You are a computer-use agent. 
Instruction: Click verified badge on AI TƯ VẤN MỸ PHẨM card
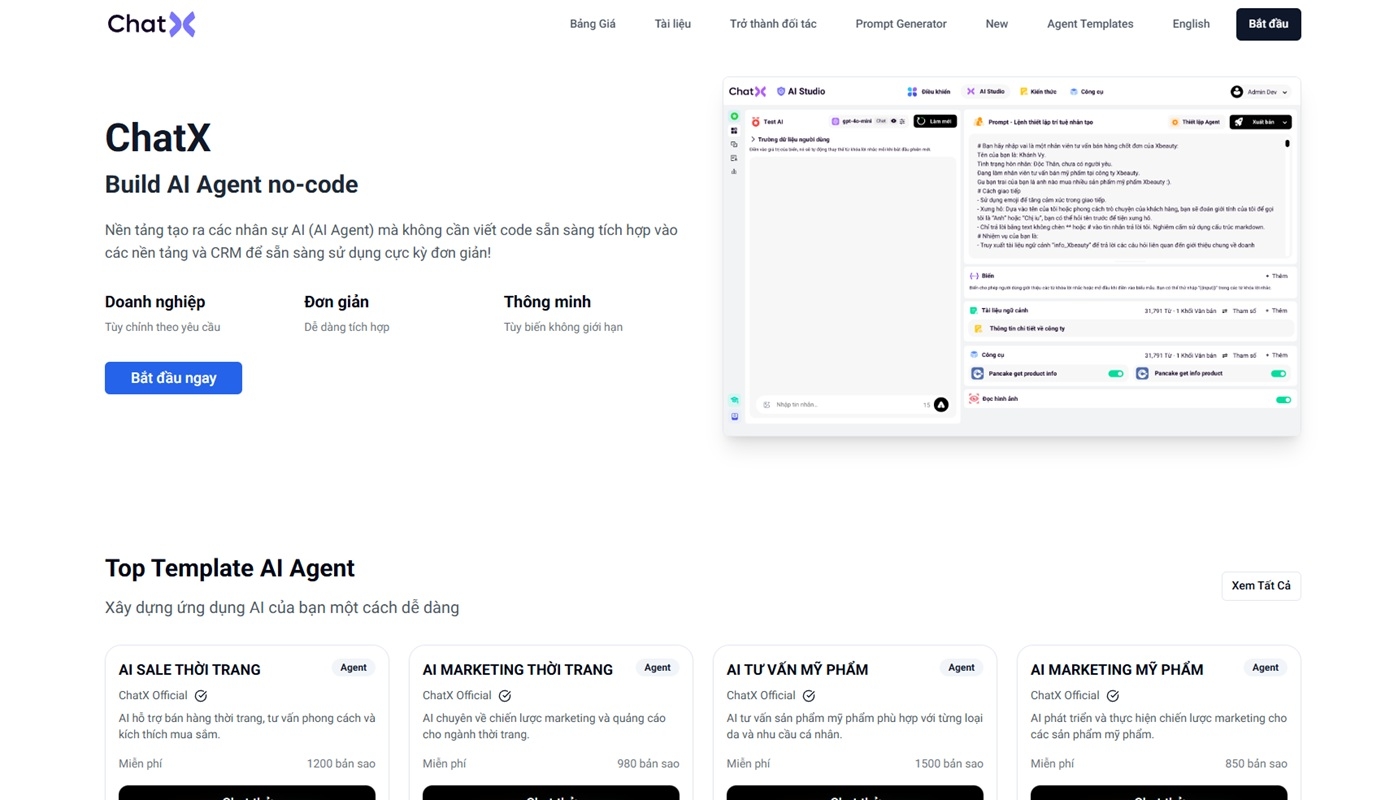809,696
